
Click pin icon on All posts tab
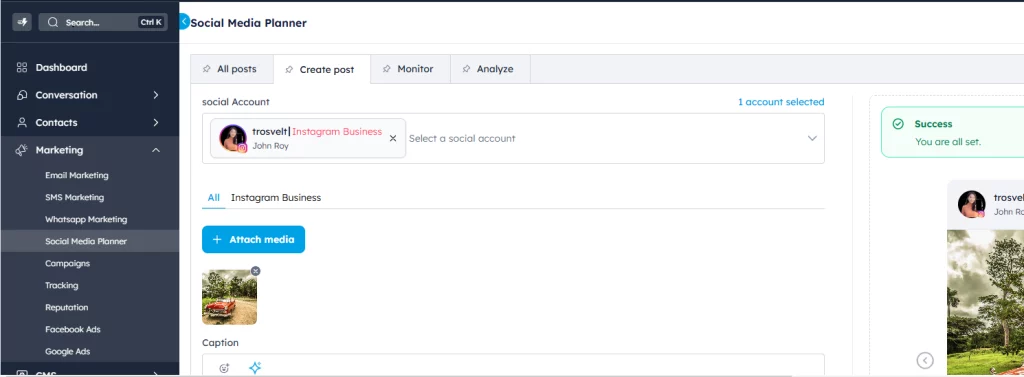206,69
